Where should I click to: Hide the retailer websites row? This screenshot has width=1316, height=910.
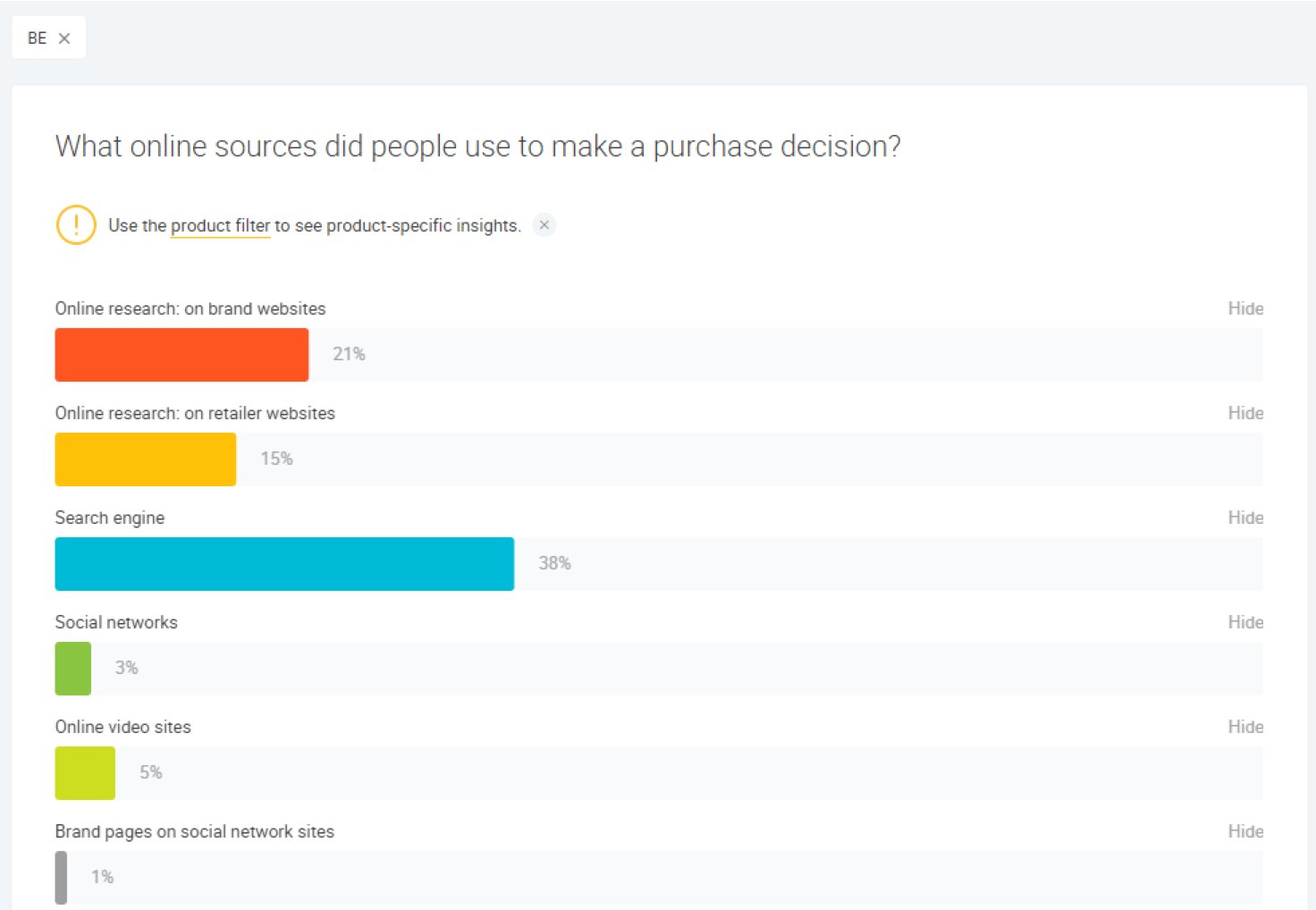pos(1244,413)
